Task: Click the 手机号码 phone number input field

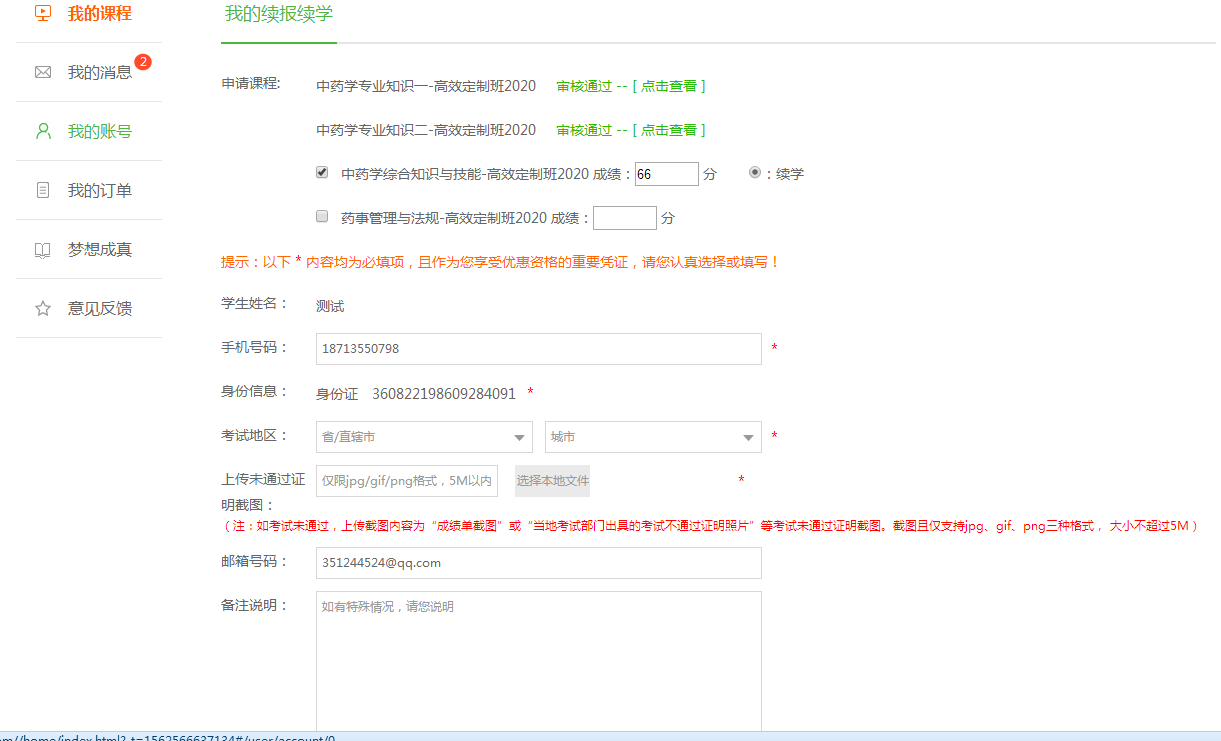Action: [x=538, y=349]
